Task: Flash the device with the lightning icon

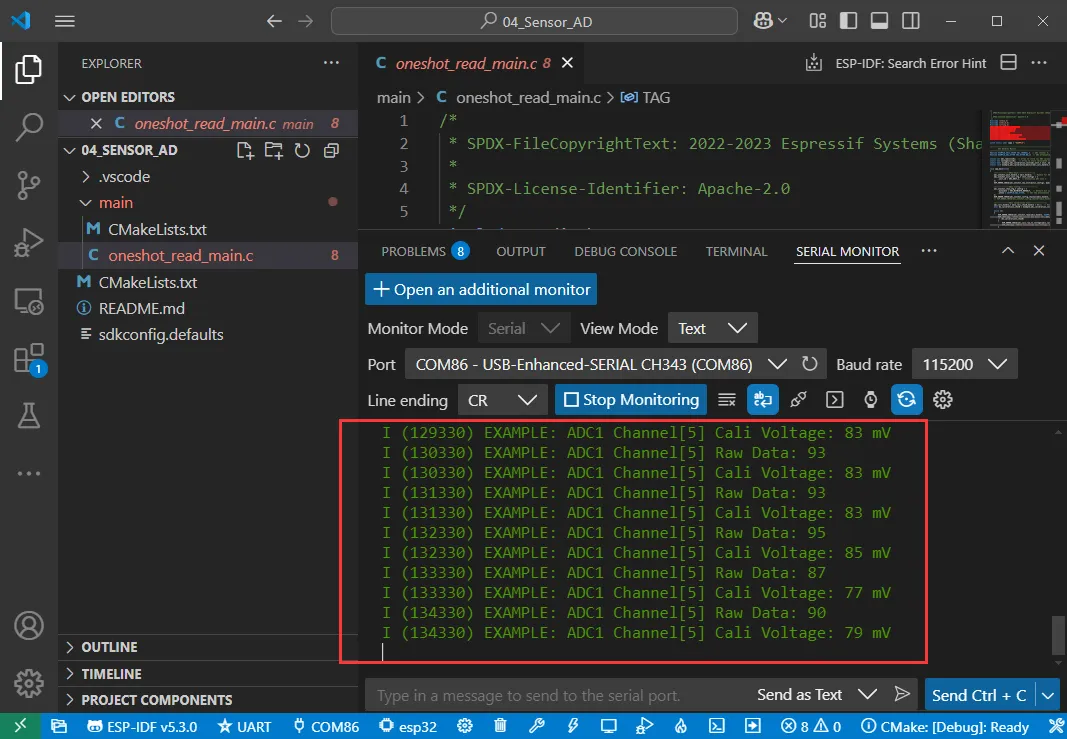Action: point(572,725)
